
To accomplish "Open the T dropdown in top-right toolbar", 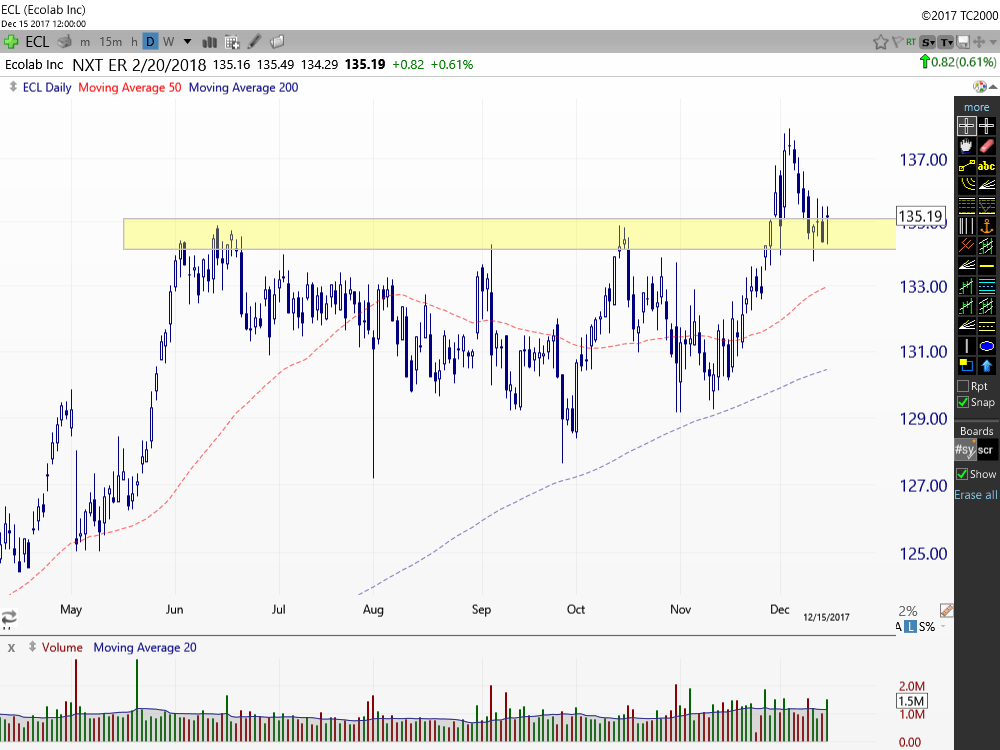I will click(x=945, y=42).
